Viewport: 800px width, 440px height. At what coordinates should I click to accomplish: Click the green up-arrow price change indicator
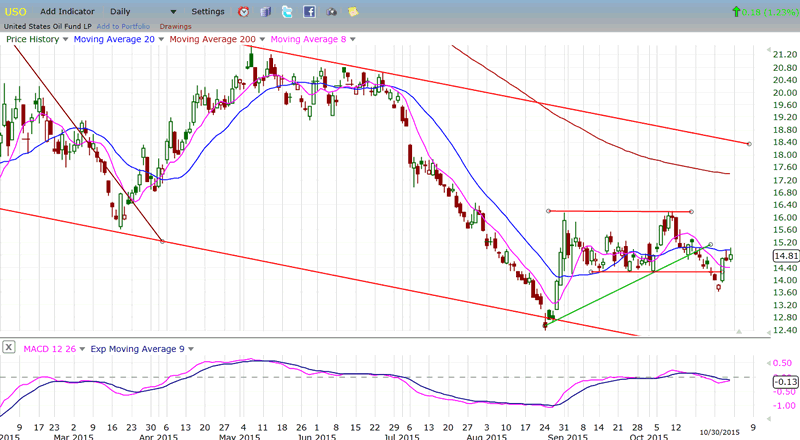(736, 11)
